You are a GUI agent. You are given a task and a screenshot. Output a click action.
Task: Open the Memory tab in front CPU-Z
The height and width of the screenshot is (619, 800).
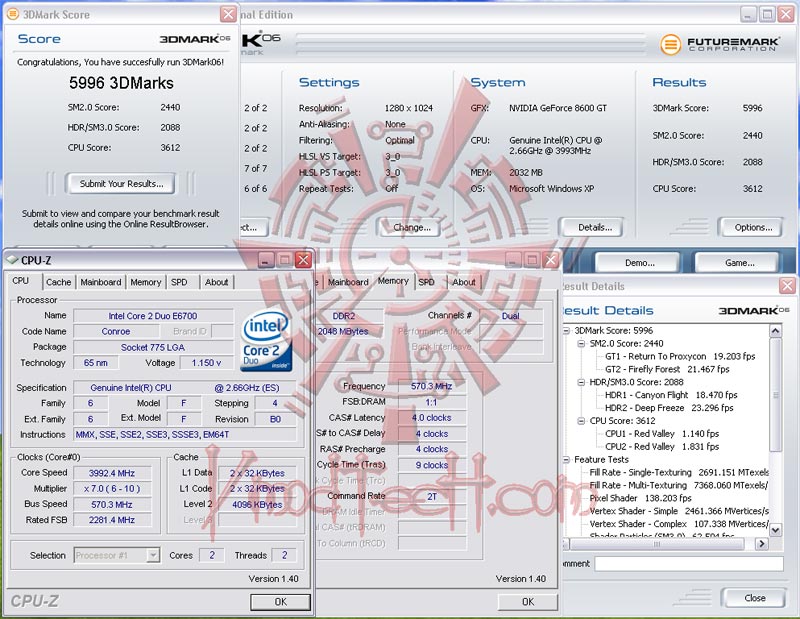point(145,282)
